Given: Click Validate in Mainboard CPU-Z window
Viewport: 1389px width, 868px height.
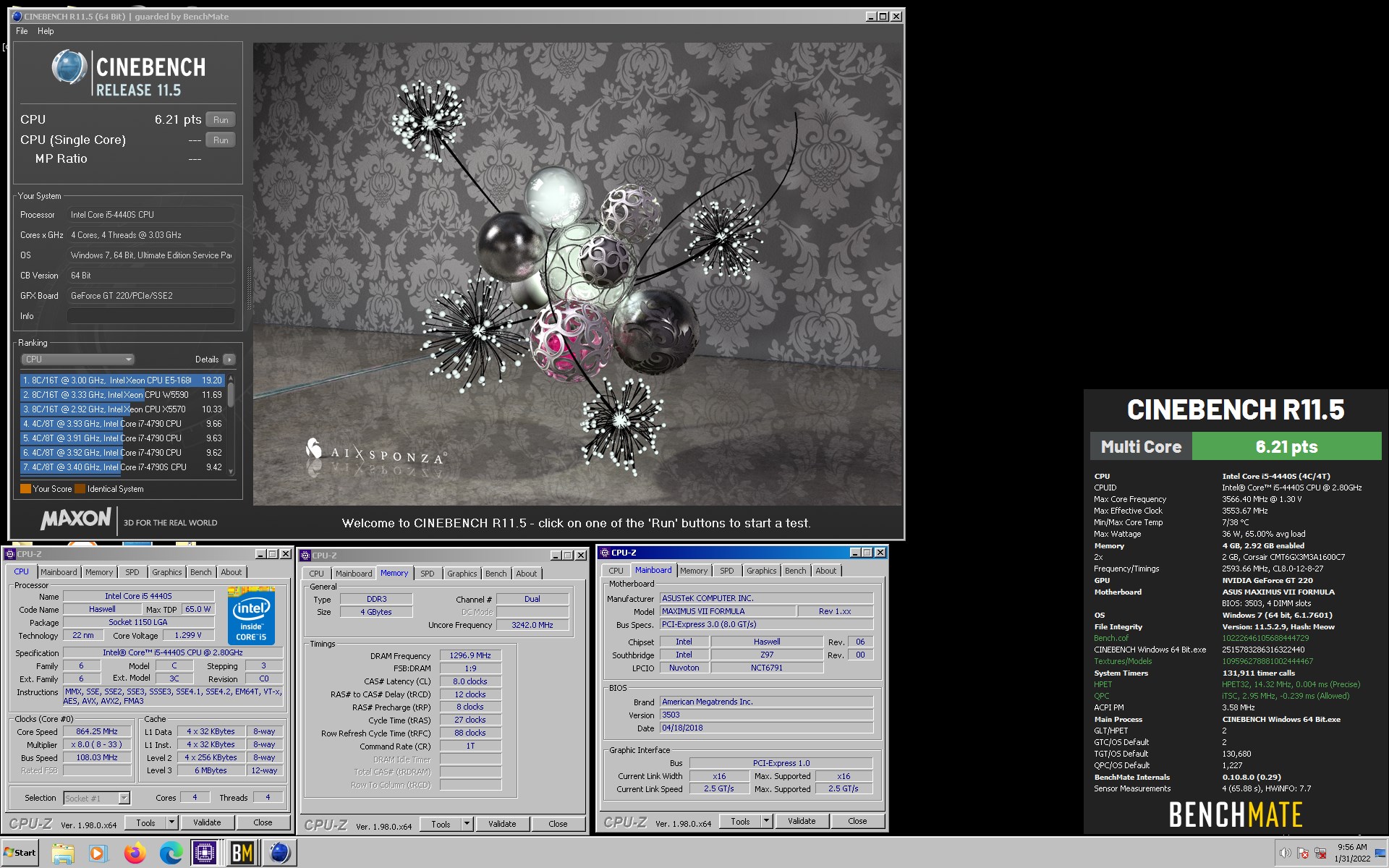Looking at the screenshot, I should (802, 821).
